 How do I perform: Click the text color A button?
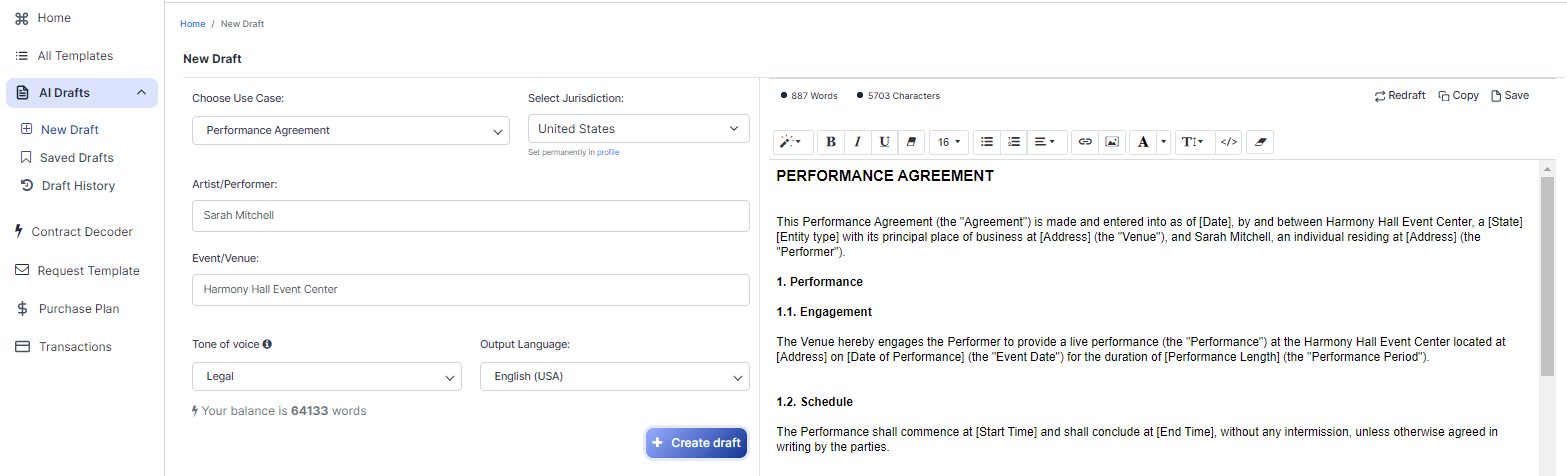pyautogui.click(x=1143, y=142)
